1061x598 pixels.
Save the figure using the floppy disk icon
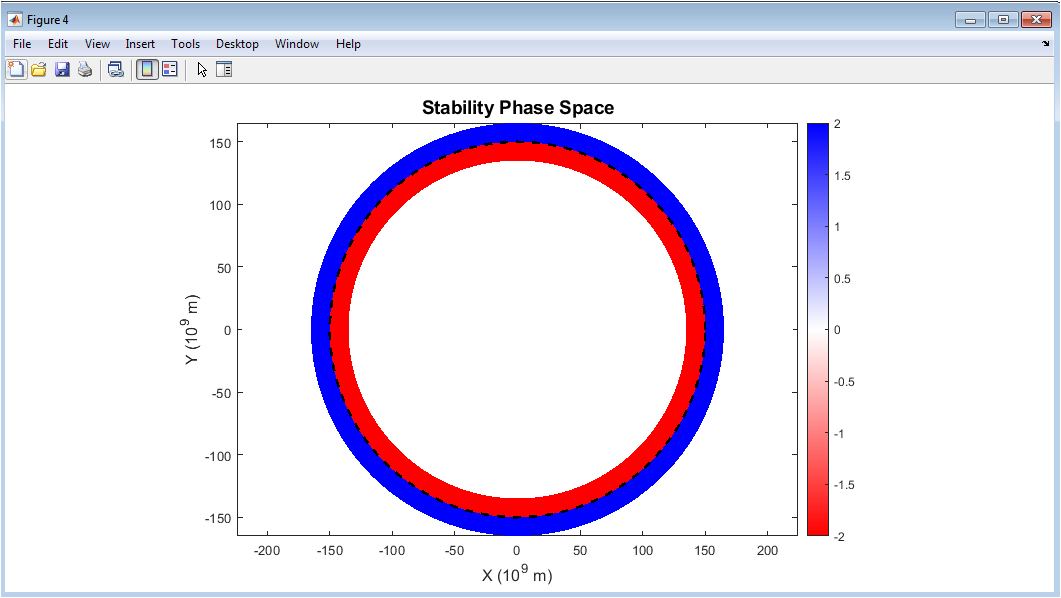(62, 69)
